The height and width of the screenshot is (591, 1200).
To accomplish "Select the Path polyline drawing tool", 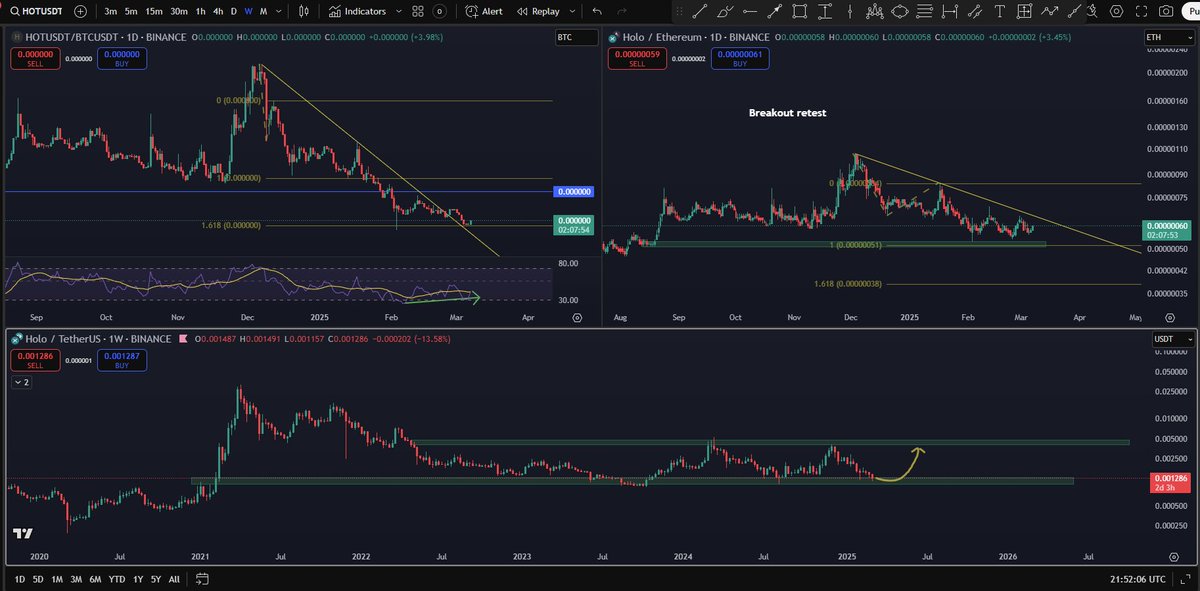I will 1049,11.
